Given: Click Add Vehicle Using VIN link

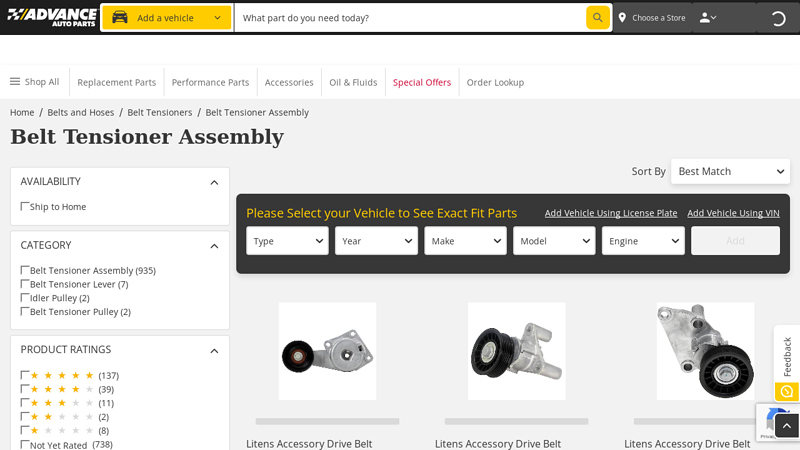Looking at the screenshot, I should tap(733, 213).
